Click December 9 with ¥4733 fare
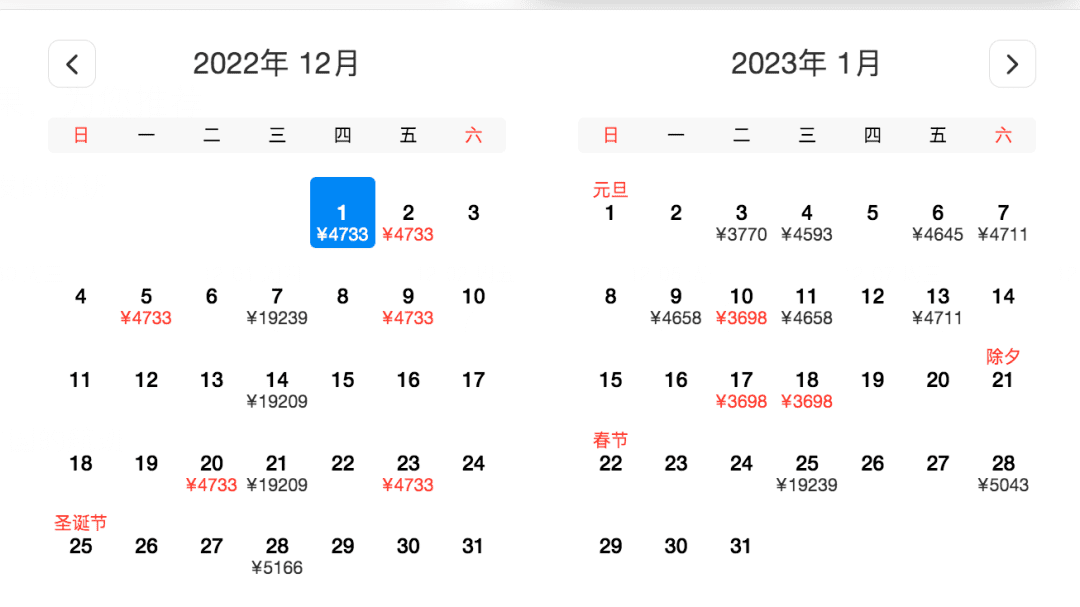 [x=408, y=305]
